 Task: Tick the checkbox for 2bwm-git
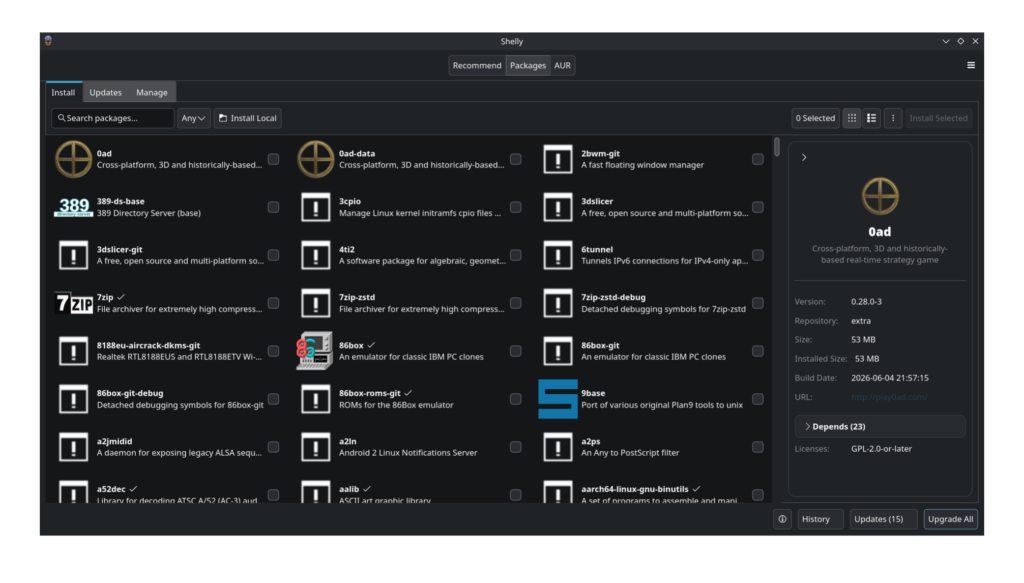pos(758,159)
